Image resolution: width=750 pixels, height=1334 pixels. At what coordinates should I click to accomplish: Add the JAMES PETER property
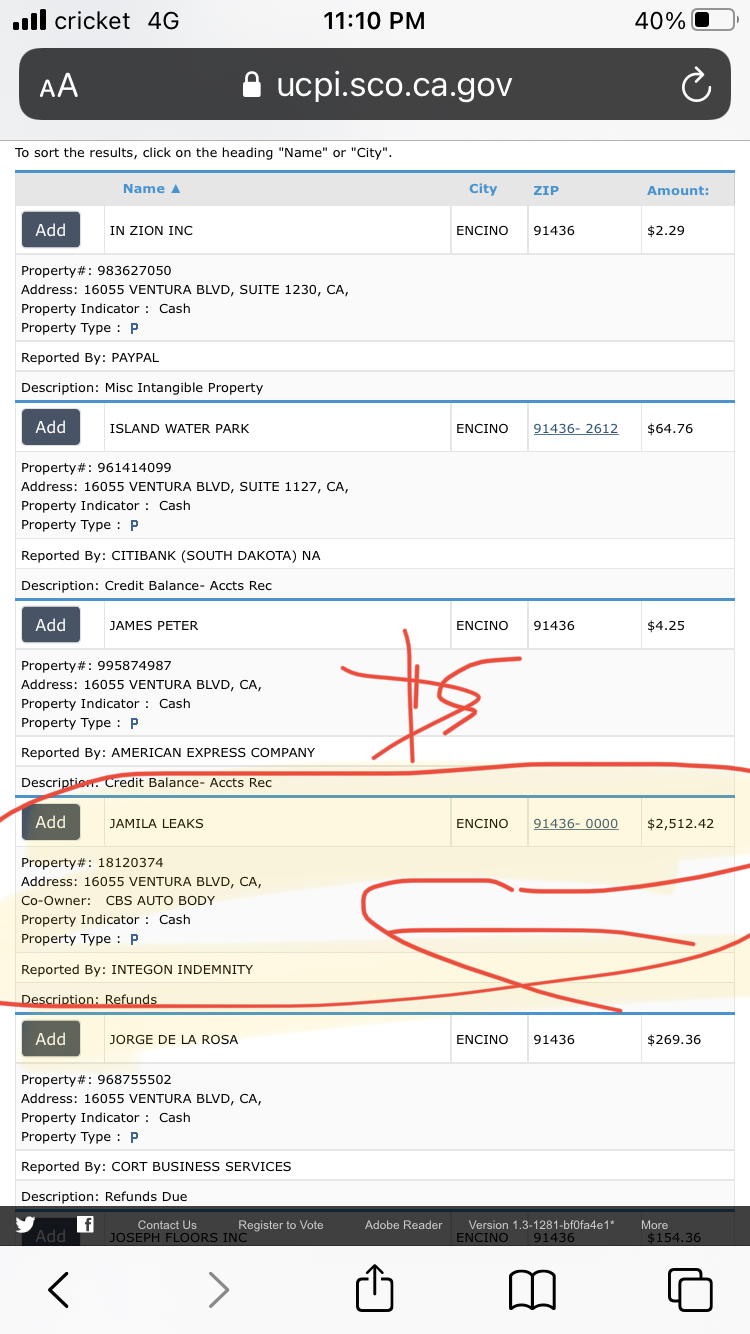pyautogui.click(x=51, y=625)
